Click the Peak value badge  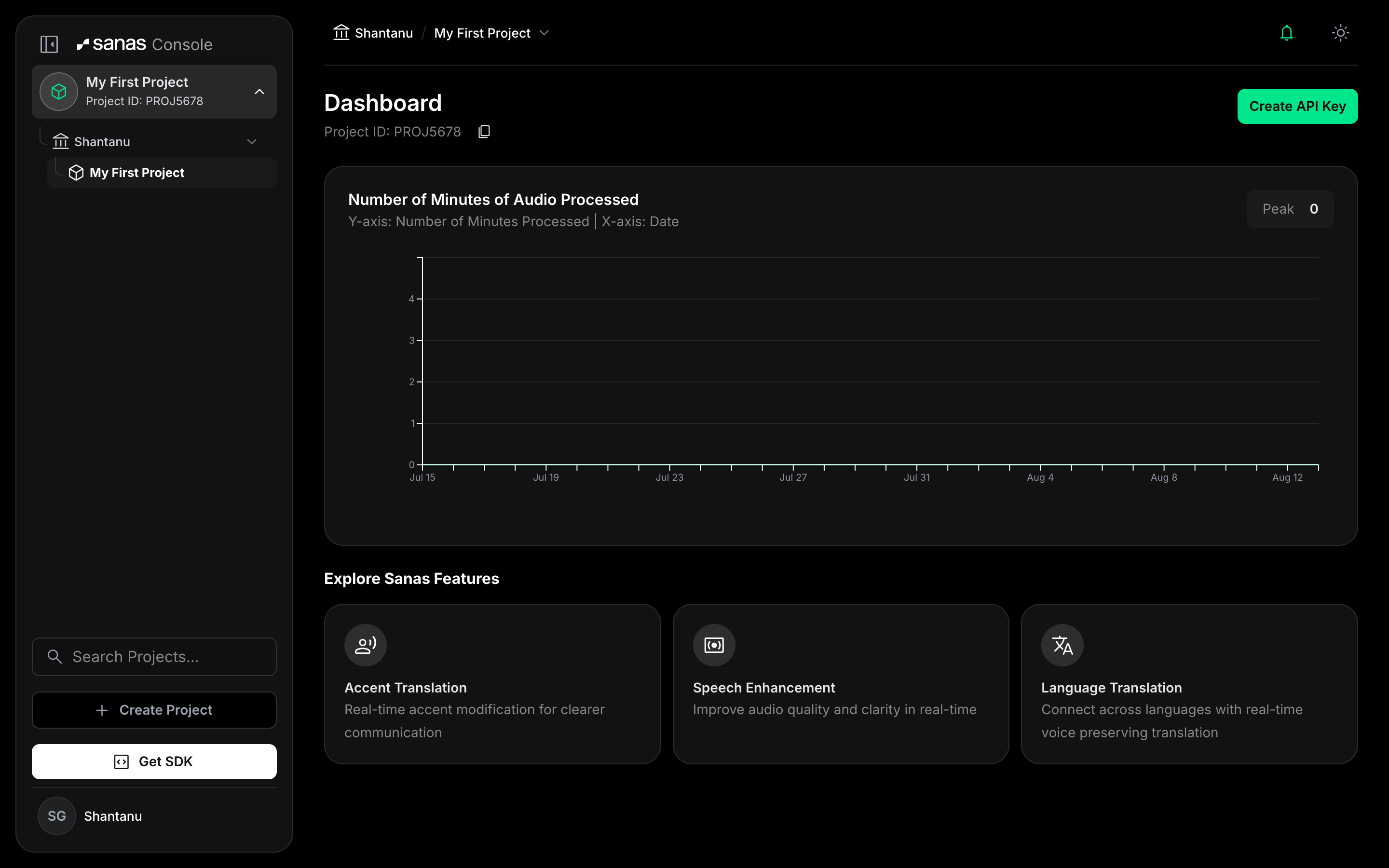[x=1290, y=209]
